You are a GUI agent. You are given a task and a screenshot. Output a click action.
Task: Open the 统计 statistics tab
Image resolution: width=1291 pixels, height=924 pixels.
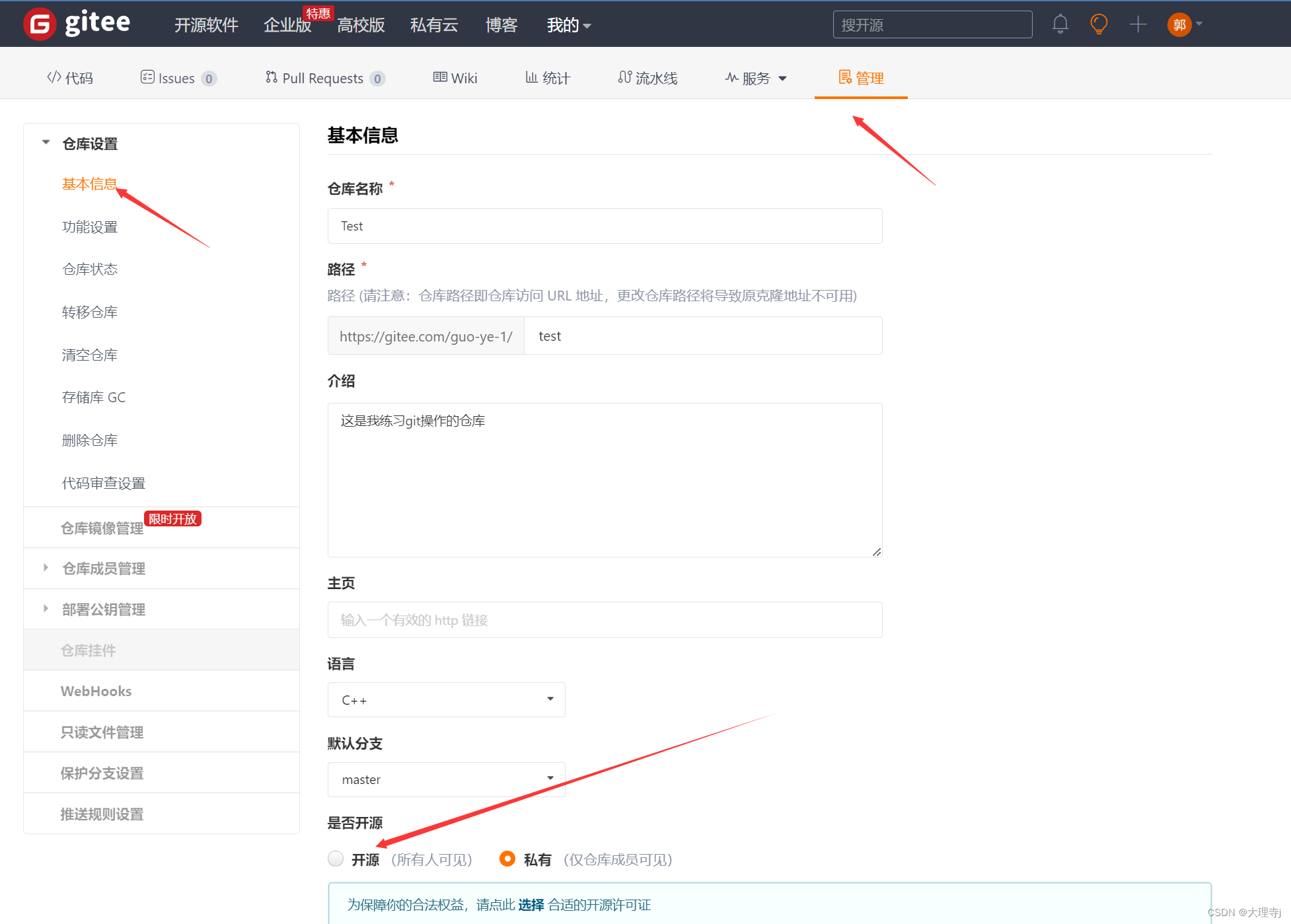pos(548,78)
